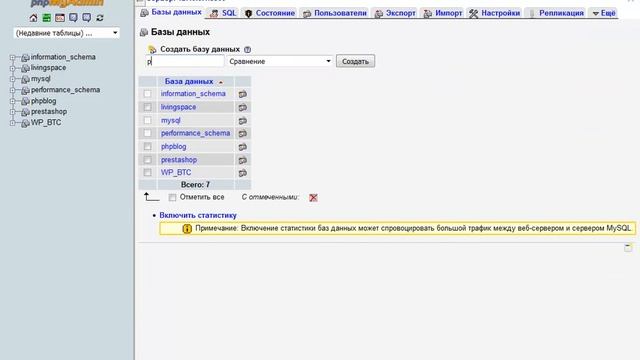Sort by База данных column header
640x360 pixels.
189,82
